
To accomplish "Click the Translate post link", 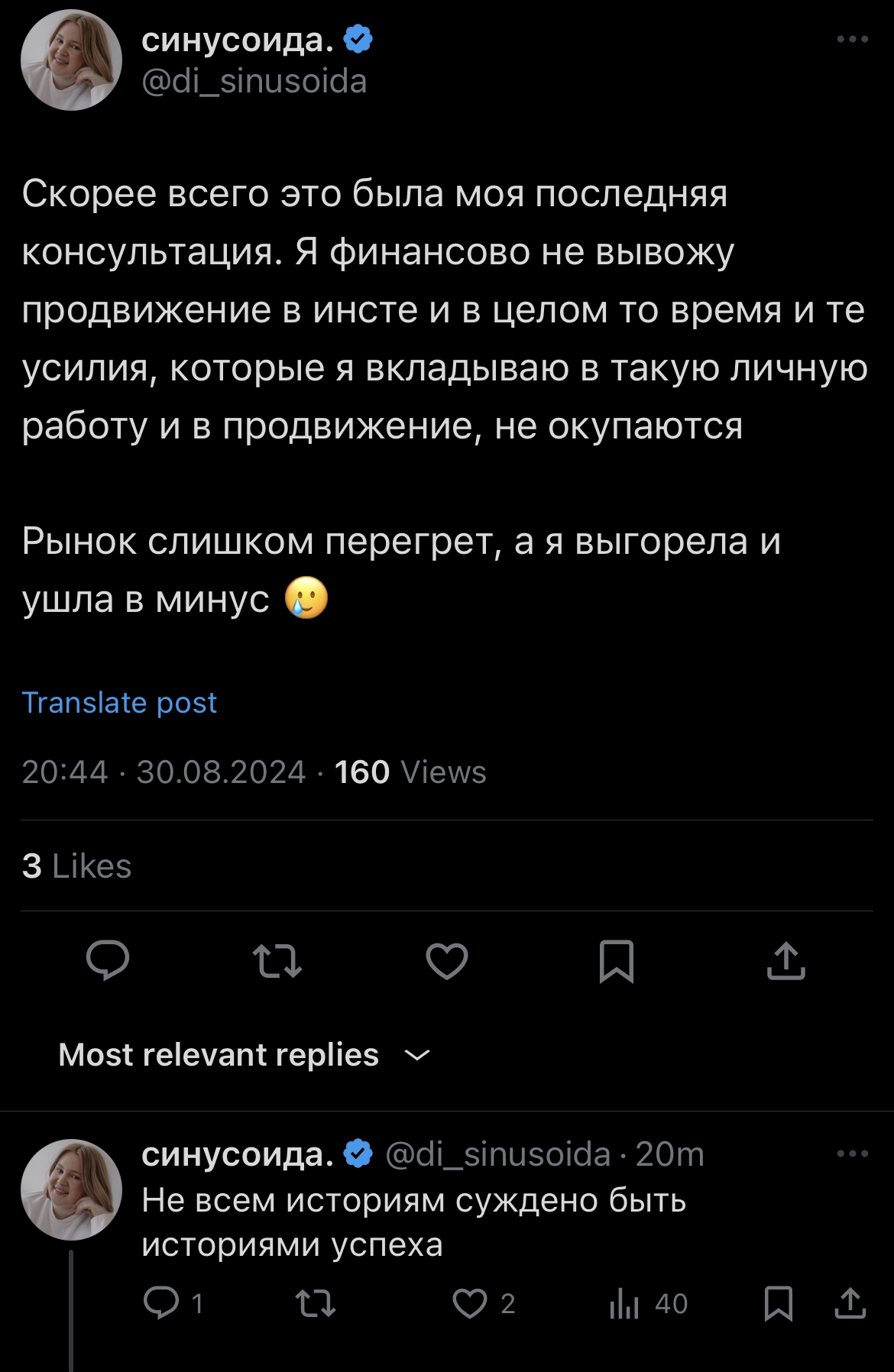I will point(119,702).
